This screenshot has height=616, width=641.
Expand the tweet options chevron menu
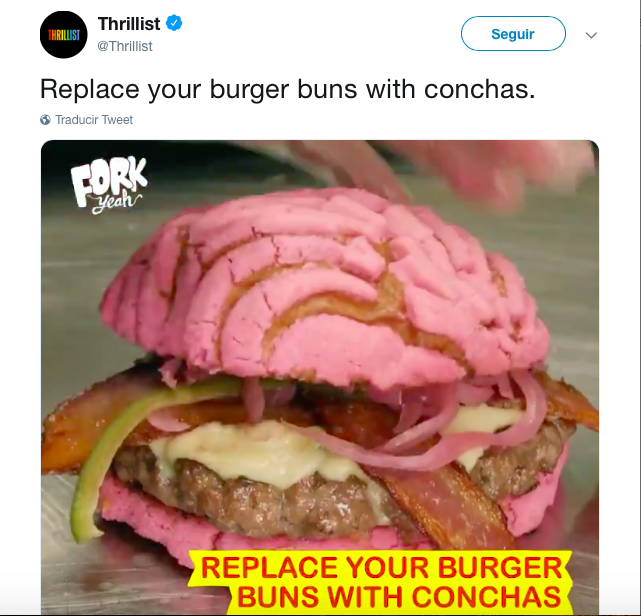(591, 35)
